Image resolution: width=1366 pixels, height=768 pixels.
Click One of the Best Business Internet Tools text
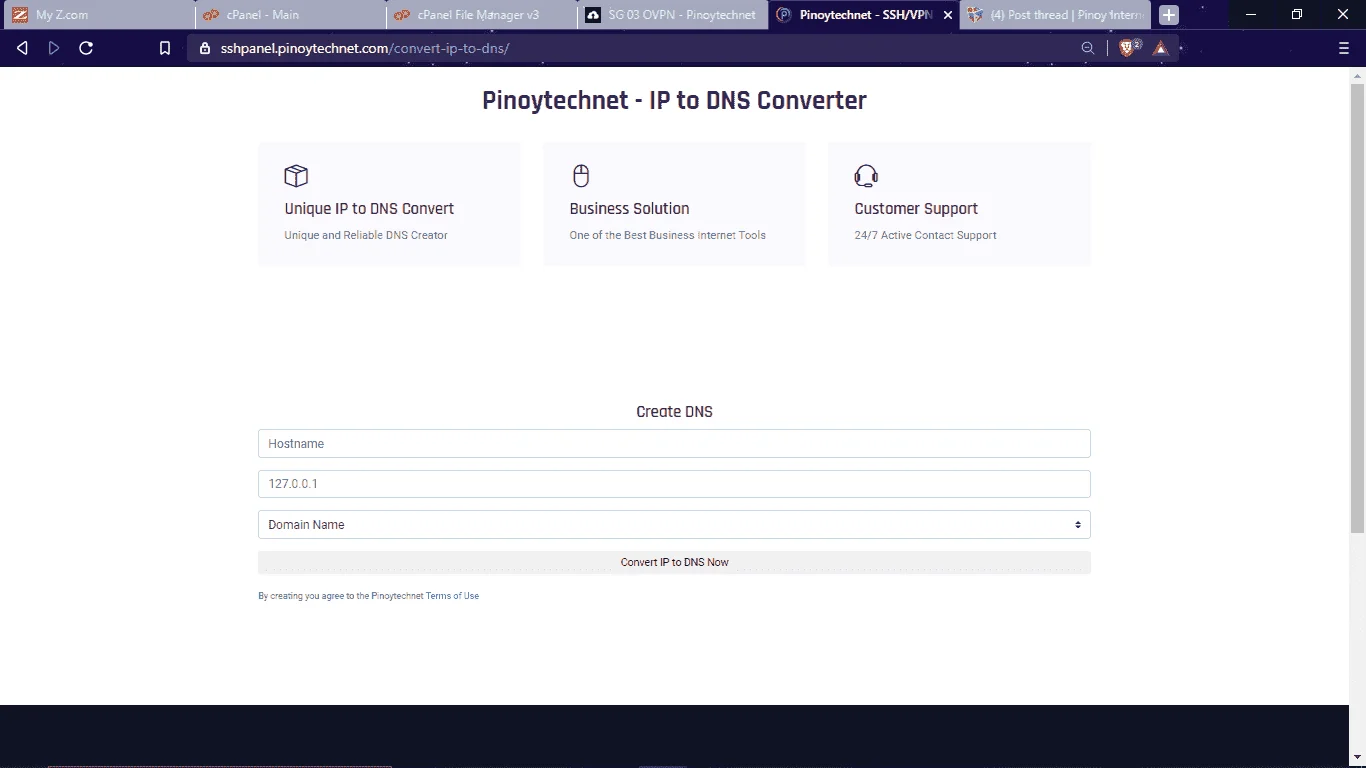[667, 236]
